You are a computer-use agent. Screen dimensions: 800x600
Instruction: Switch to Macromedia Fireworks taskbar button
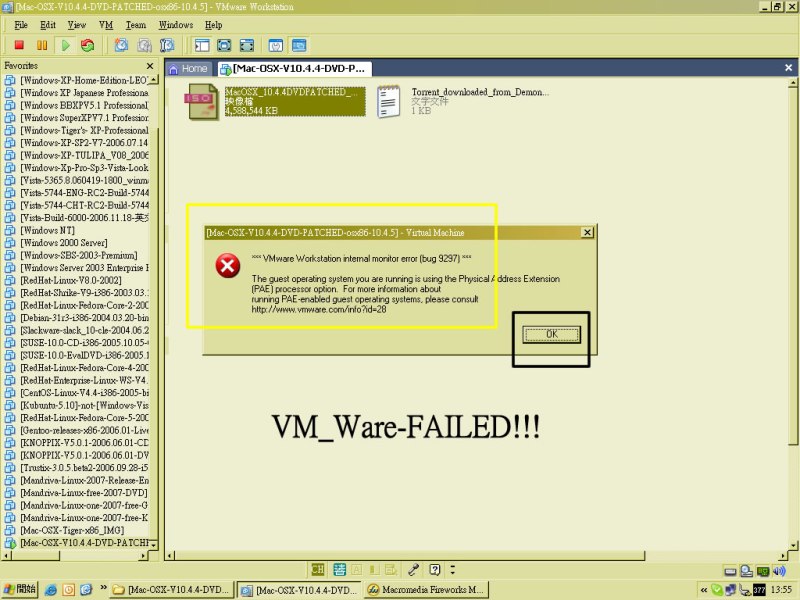pyautogui.click(x=427, y=590)
